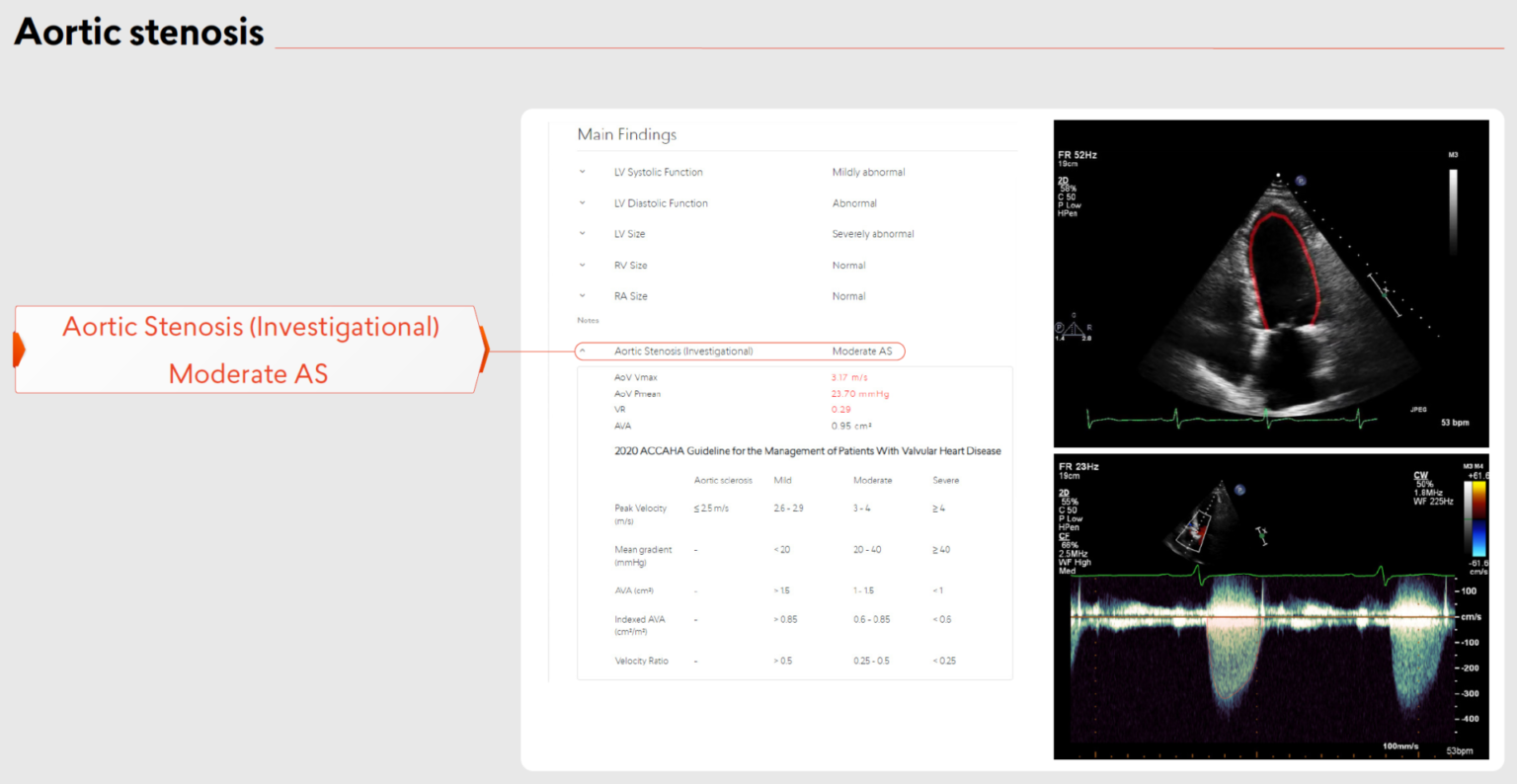Image resolution: width=1517 pixels, height=784 pixels.
Task: Click the 2020 ACC/AHA Guideline title
Action: click(x=807, y=451)
